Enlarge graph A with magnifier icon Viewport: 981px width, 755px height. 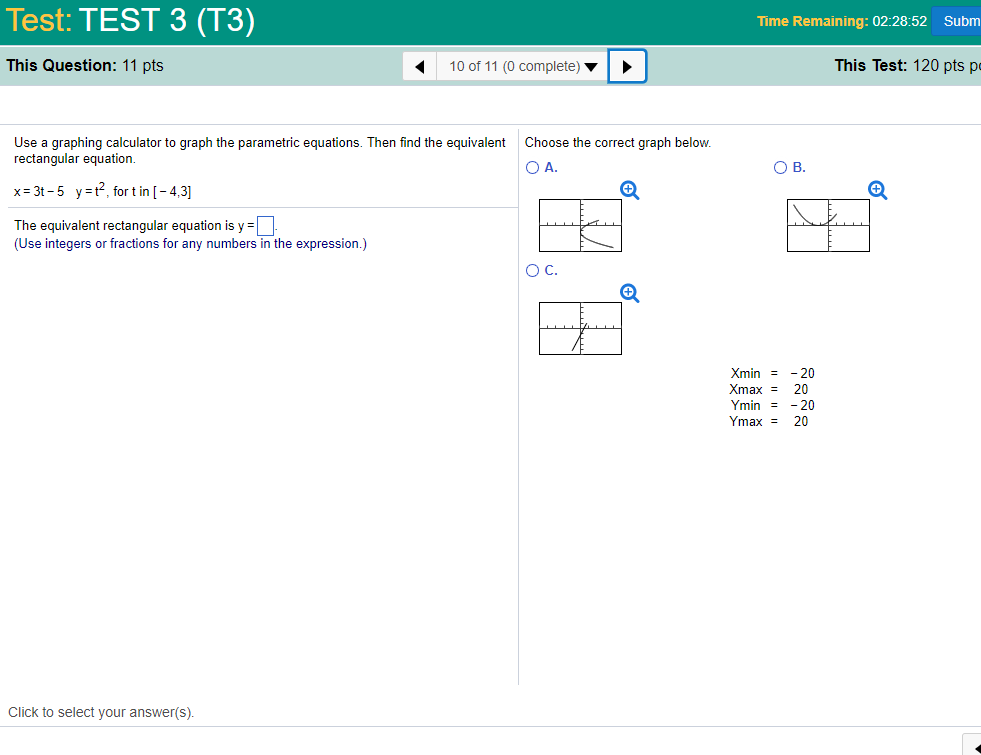click(629, 190)
